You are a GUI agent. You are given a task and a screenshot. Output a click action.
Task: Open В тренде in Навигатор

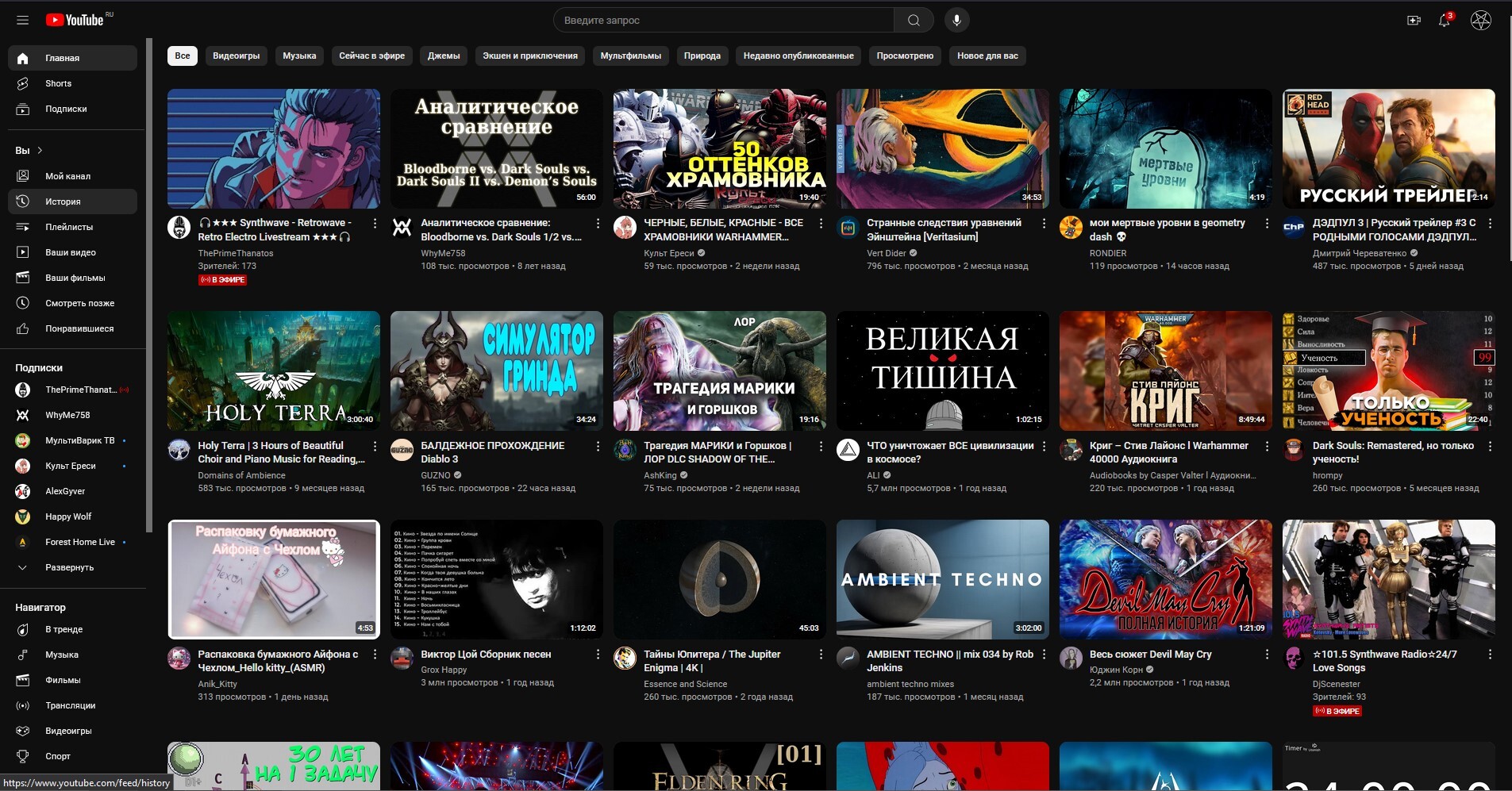pos(72,629)
